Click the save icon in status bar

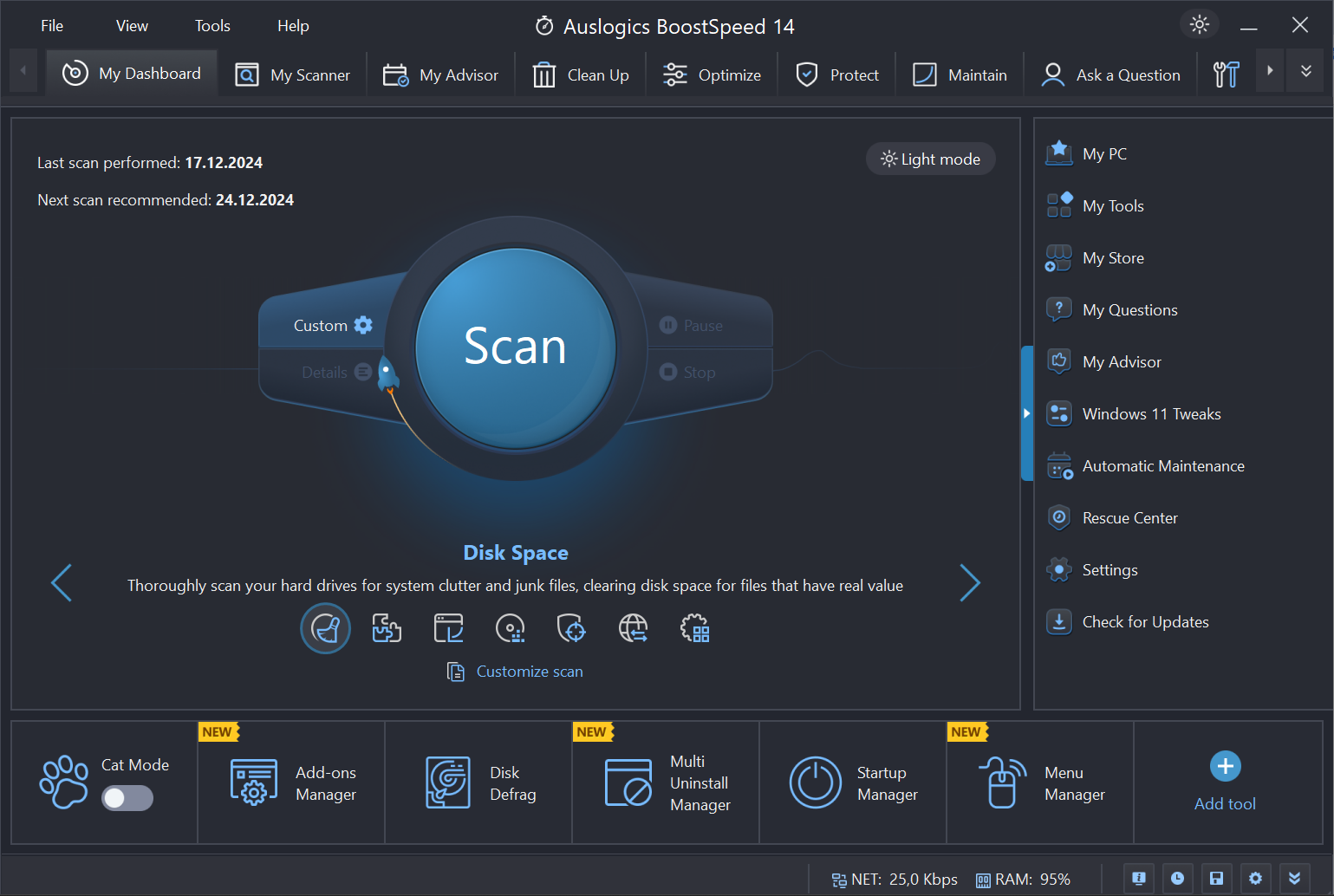(x=1216, y=879)
